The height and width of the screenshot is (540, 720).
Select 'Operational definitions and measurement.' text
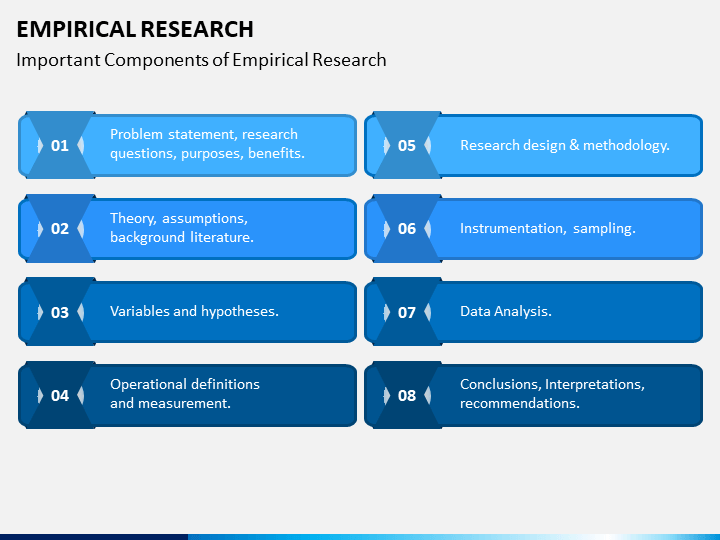pos(185,394)
